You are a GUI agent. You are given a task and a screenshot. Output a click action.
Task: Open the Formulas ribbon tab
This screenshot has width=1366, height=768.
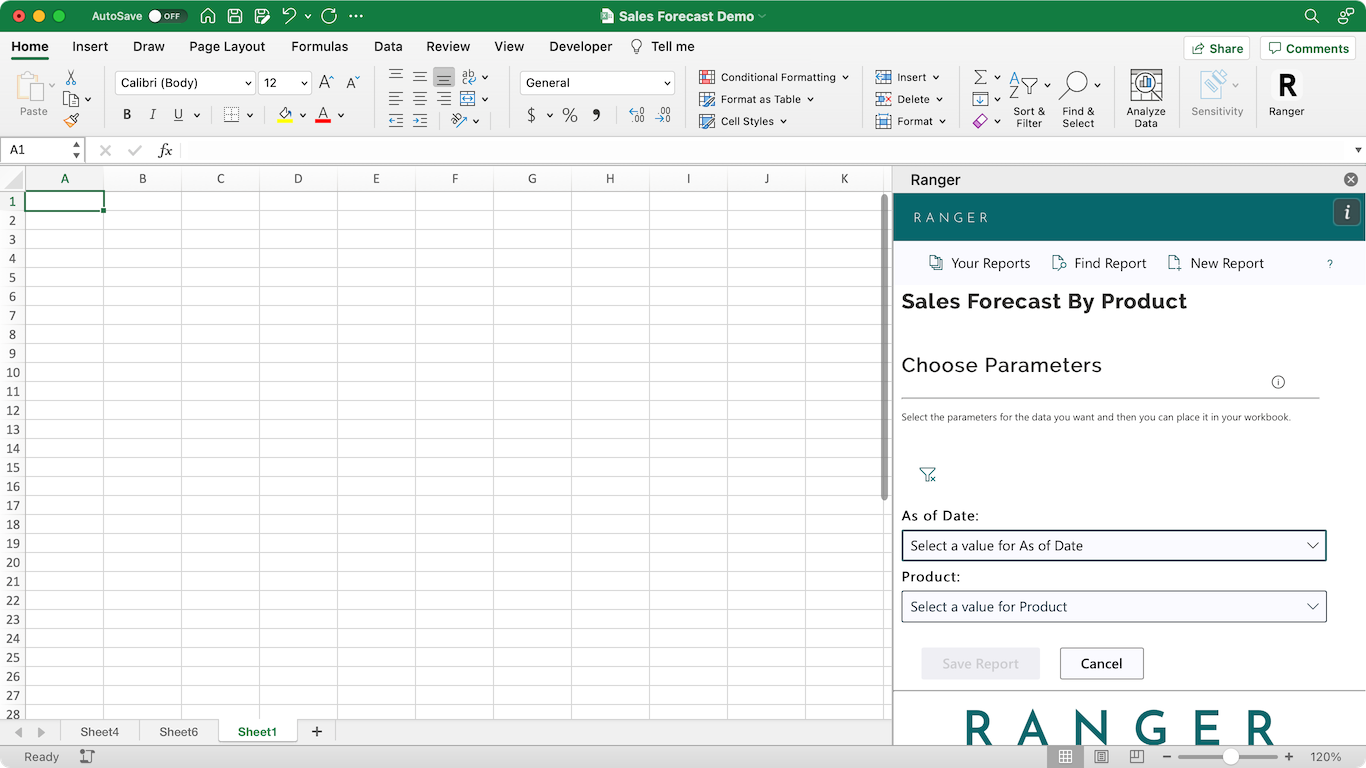point(320,46)
